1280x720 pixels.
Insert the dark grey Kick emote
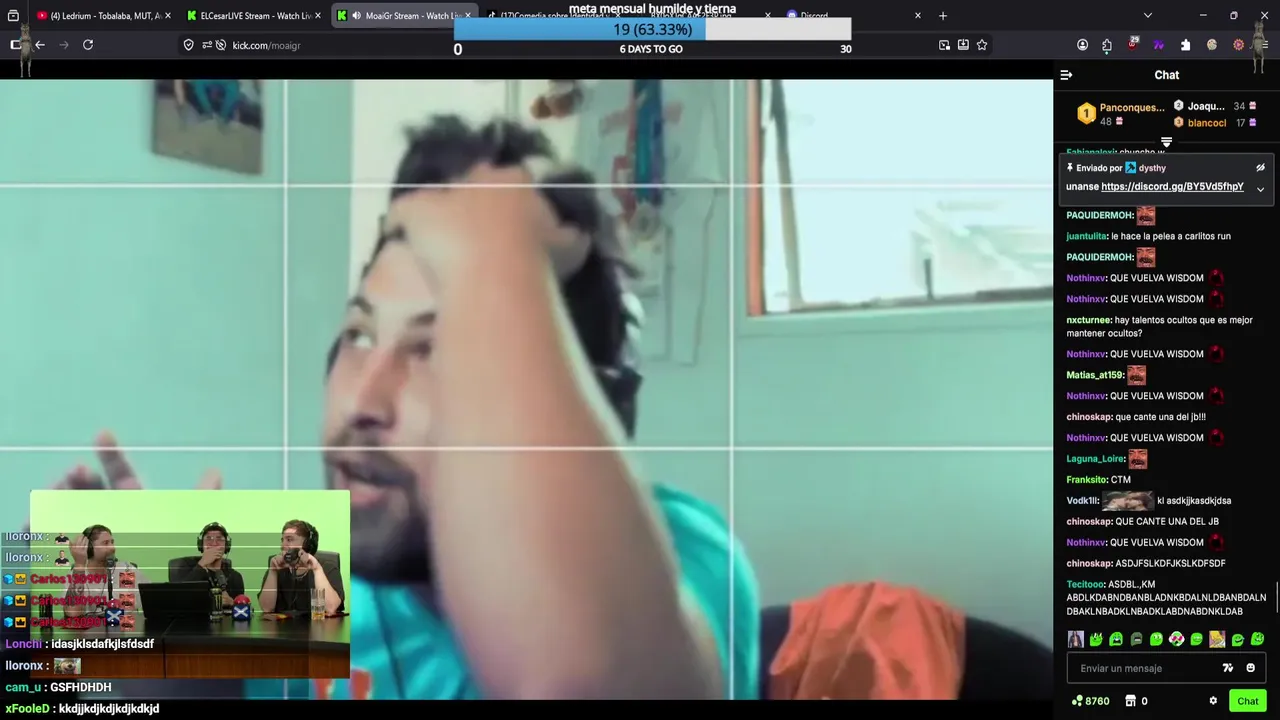pos(1136,639)
